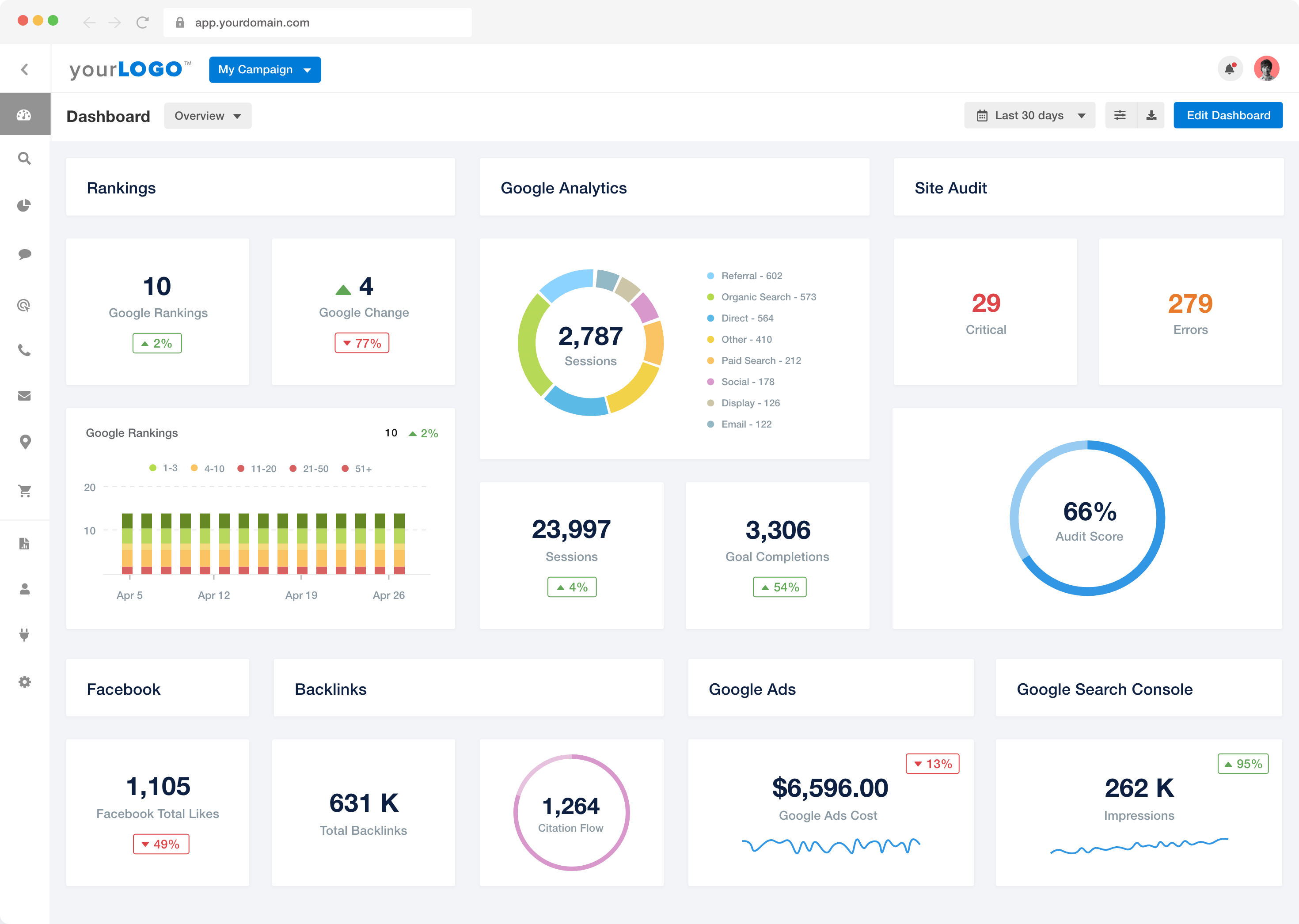
Task: Open the integrations plug icon
Action: (x=25, y=636)
